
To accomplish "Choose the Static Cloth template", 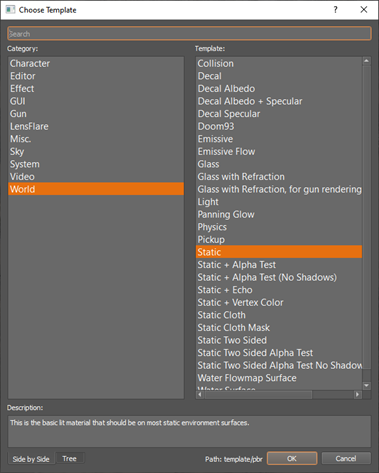I will pos(279,315).
